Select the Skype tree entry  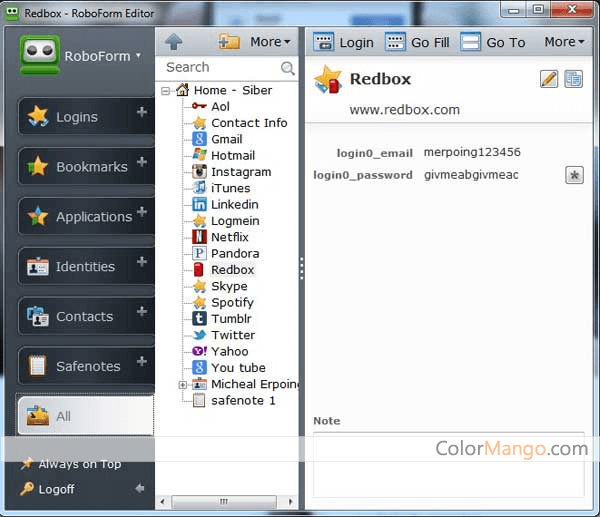229,286
